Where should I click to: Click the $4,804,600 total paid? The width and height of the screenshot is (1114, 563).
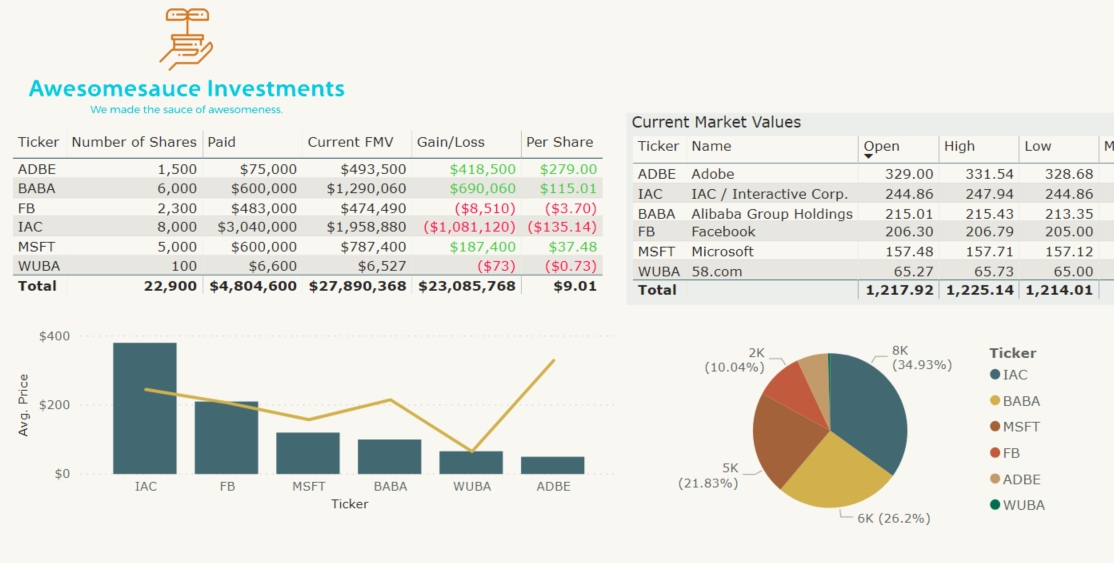point(253,286)
